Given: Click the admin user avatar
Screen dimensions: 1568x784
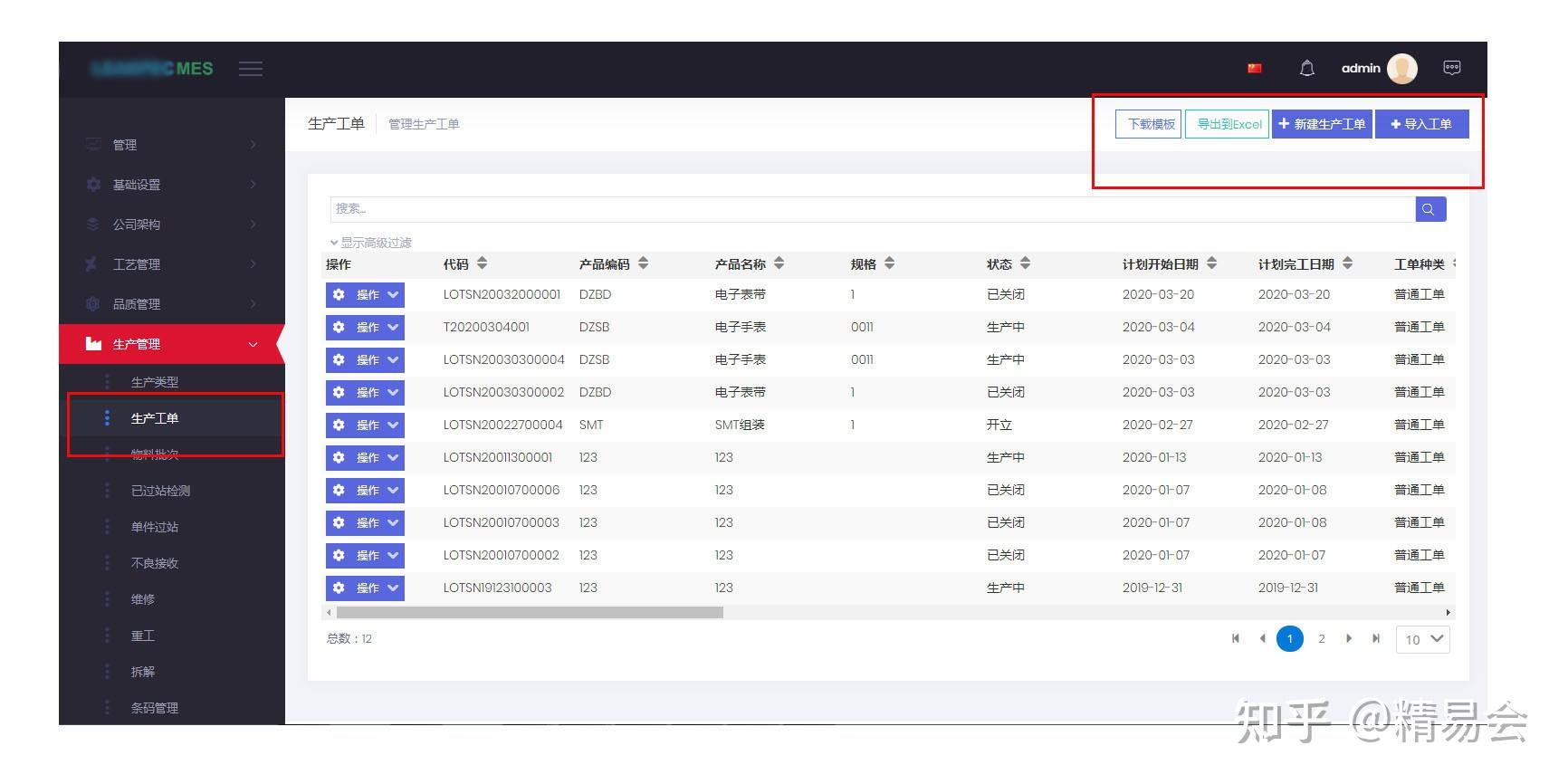Looking at the screenshot, I should [1402, 68].
